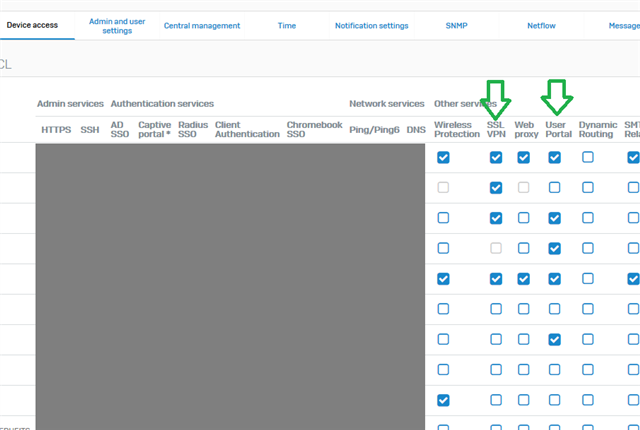
Task: Enable User Portal in the sixth row
Action: click(x=554, y=309)
